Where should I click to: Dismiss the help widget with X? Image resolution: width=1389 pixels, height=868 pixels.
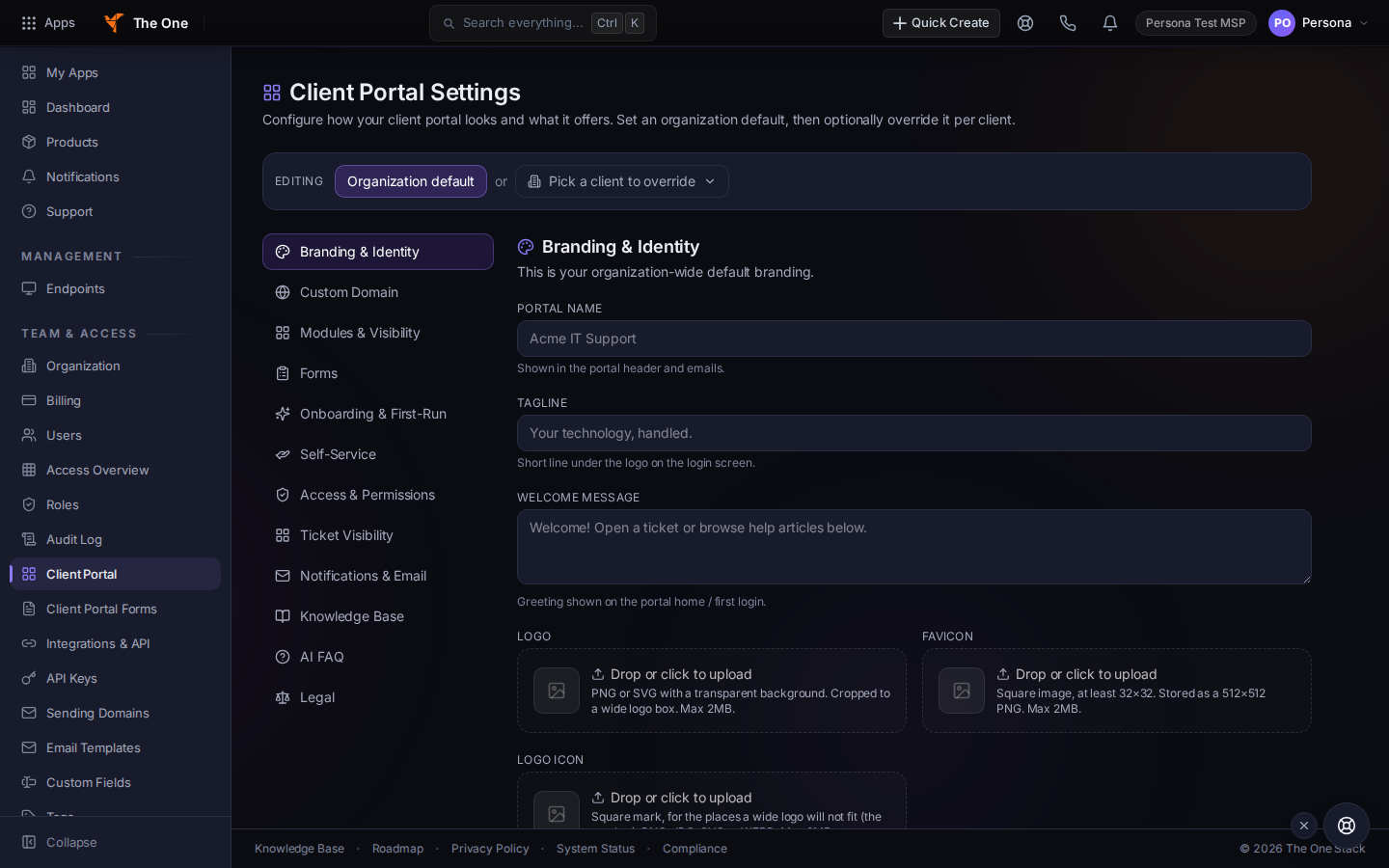click(1304, 826)
